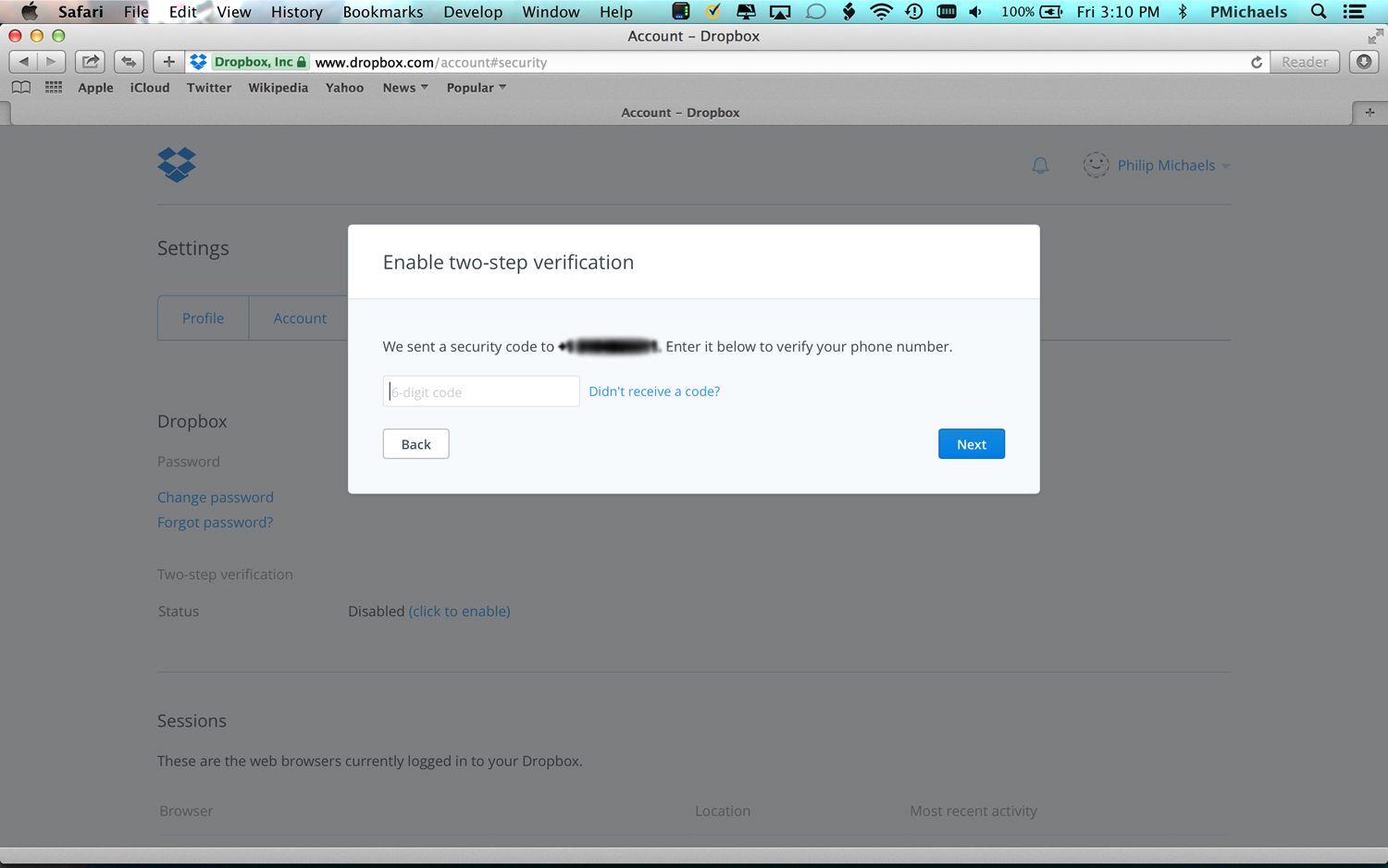Screen dimensions: 1388x868
Task: Go forward with Safari's forward arrow
Action: point(51,62)
